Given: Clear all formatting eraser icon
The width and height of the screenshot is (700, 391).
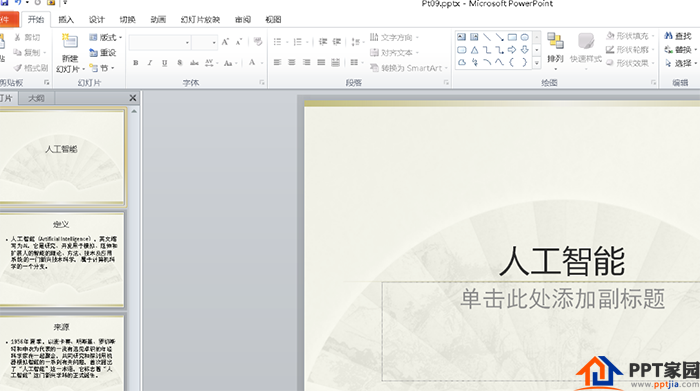Looking at the screenshot, I should pyautogui.click(x=258, y=42).
